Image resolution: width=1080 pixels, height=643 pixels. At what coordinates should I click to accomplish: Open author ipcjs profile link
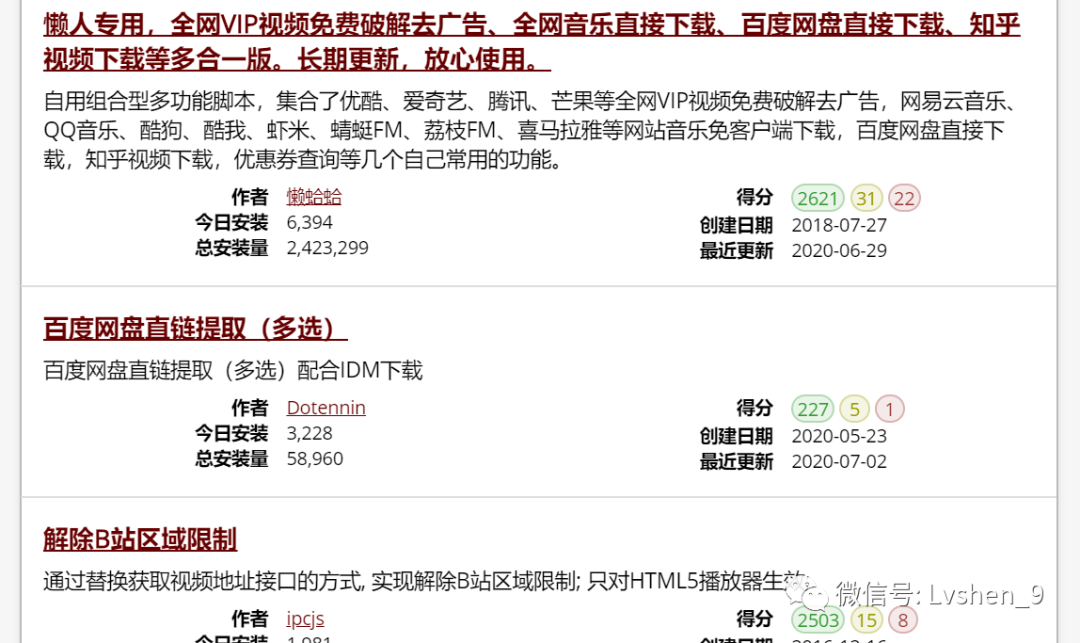pos(305,618)
